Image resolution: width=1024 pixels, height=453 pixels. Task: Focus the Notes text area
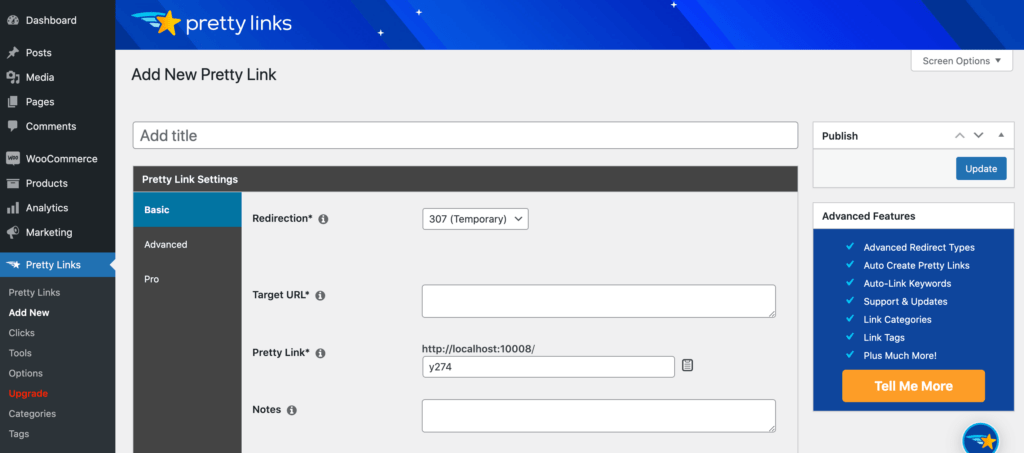[x=599, y=416]
